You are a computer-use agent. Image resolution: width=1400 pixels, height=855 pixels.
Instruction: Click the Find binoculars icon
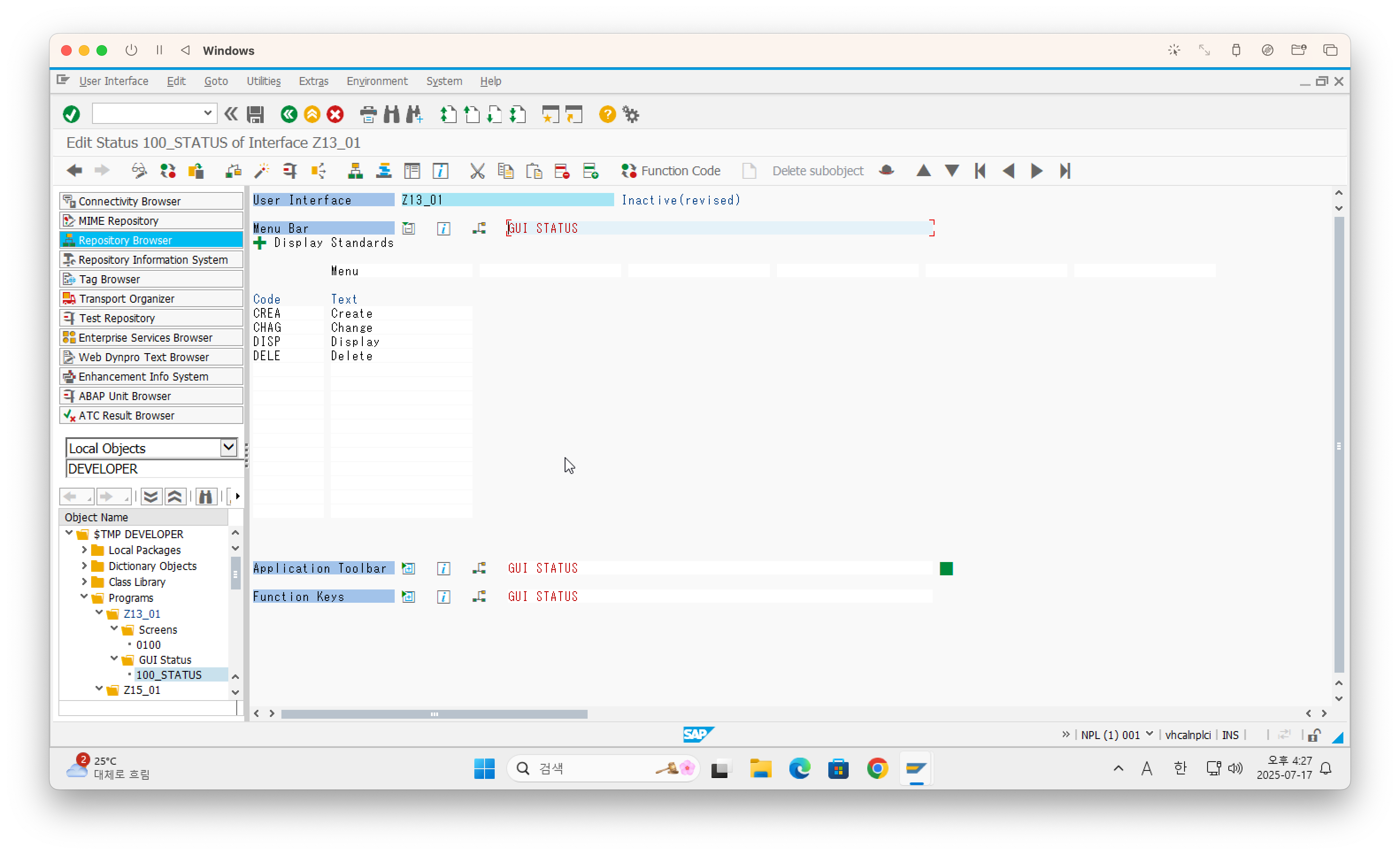[x=391, y=114]
